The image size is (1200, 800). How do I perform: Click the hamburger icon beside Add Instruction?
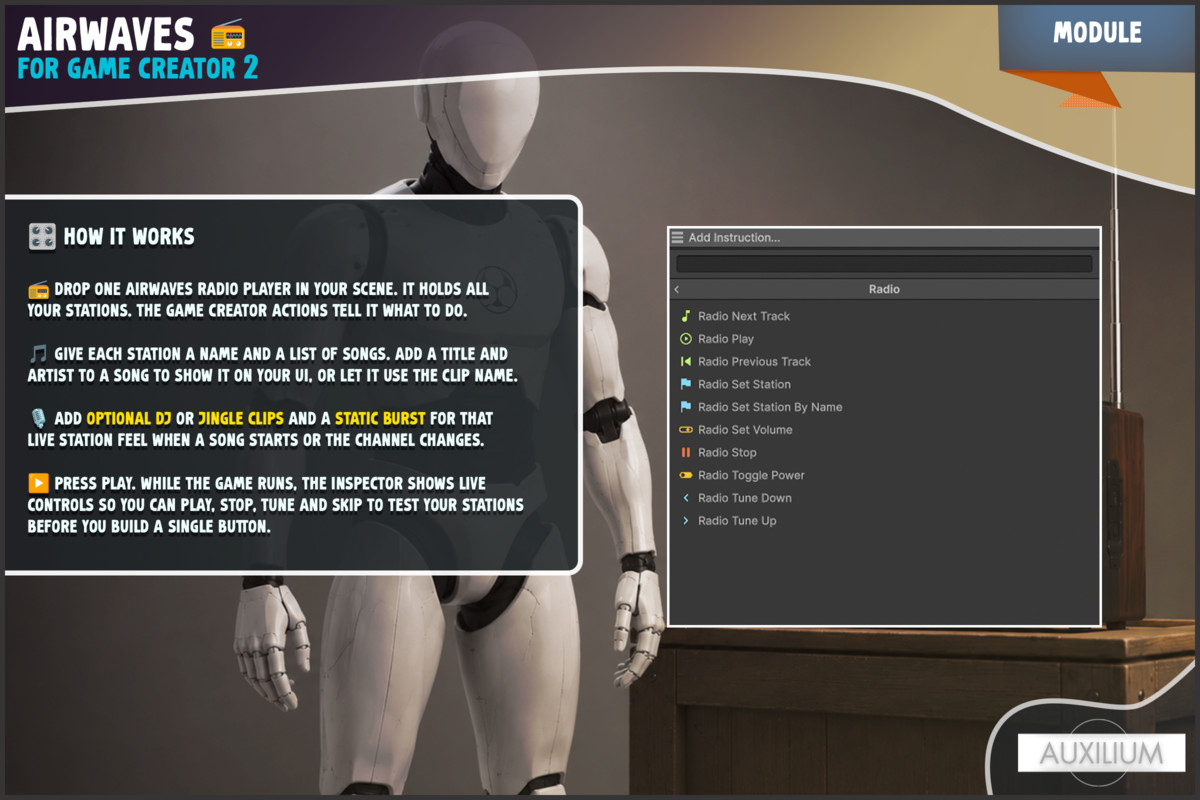678,238
